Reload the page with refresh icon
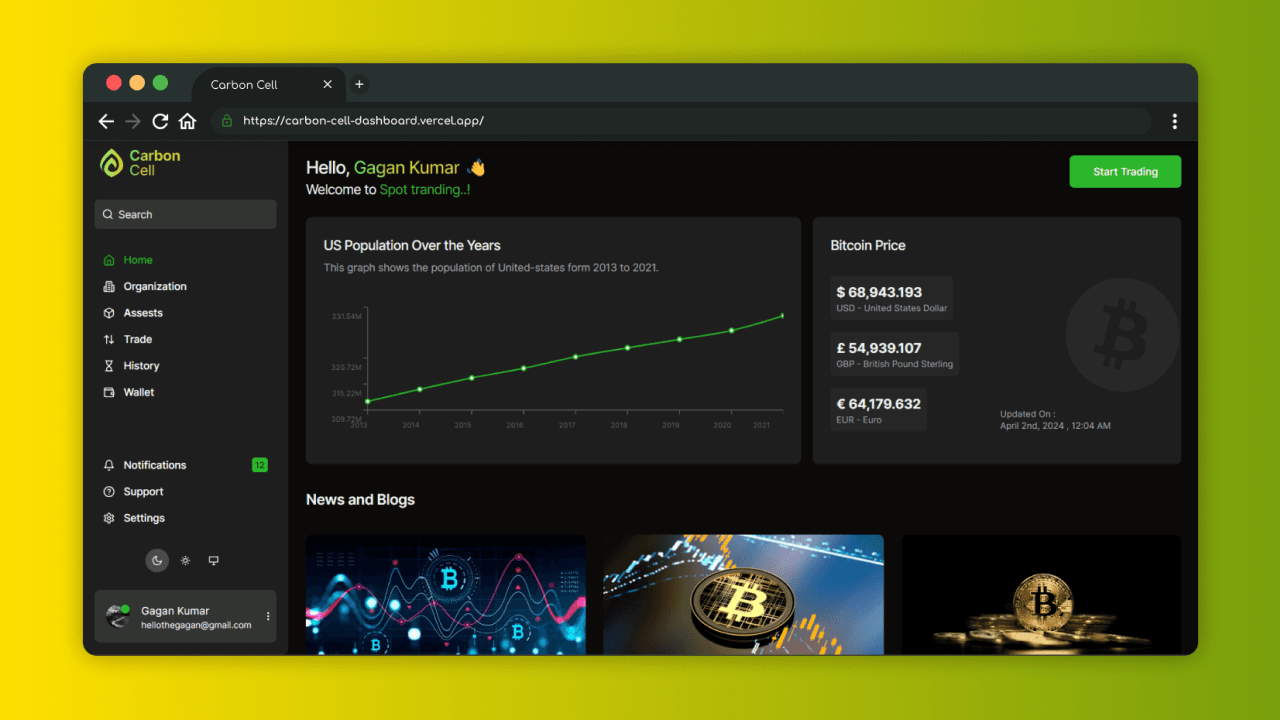Viewport: 1280px width, 720px height. (x=160, y=121)
